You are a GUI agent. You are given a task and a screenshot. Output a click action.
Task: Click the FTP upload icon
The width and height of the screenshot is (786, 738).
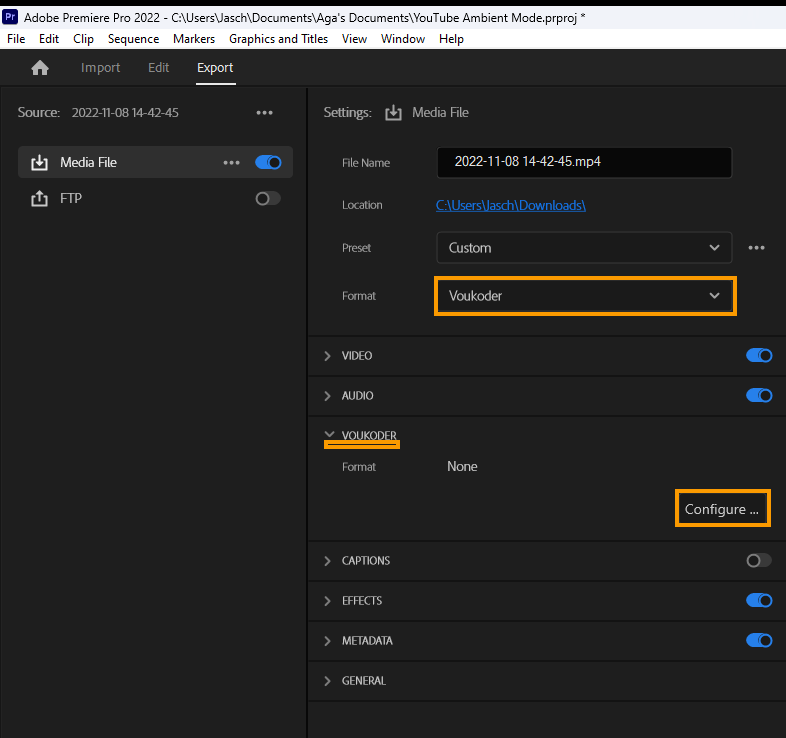pyautogui.click(x=39, y=199)
